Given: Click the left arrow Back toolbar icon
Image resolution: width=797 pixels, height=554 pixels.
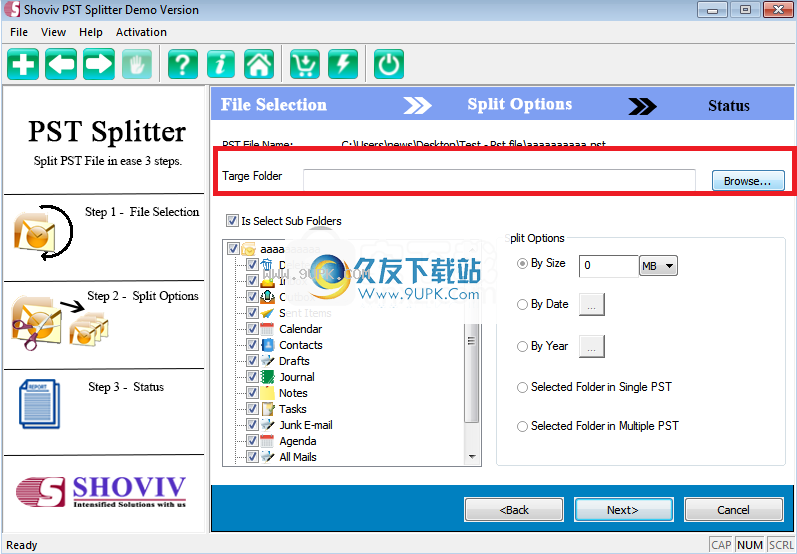Looking at the screenshot, I should (61, 64).
